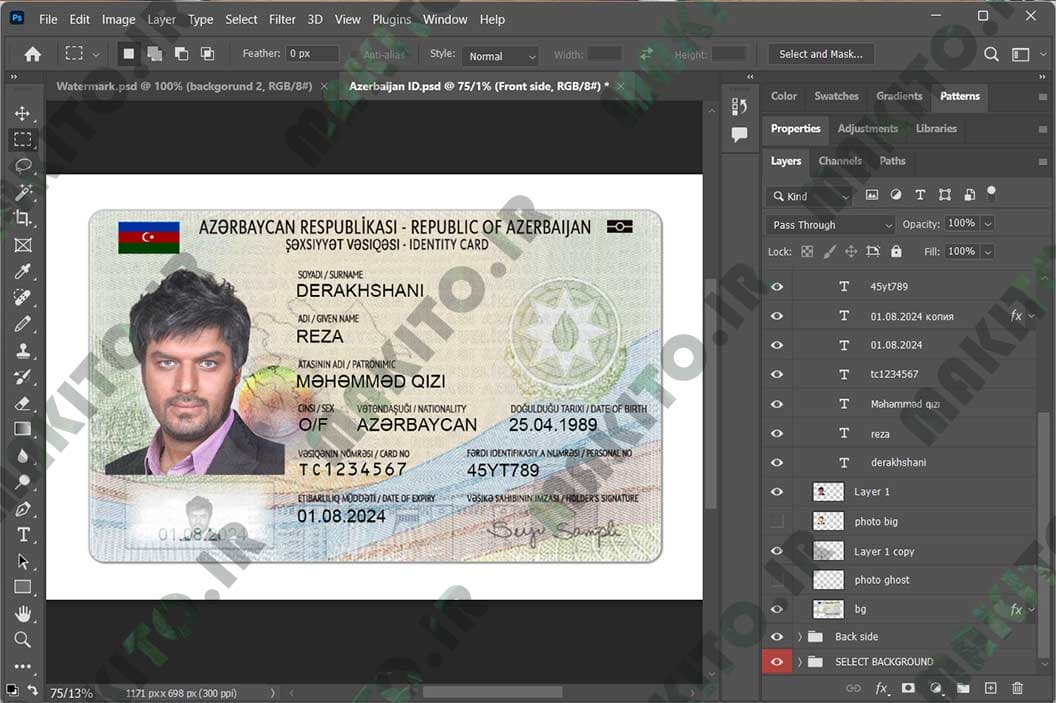Select the Frame tool
This screenshot has height=703, width=1056.
22,245
